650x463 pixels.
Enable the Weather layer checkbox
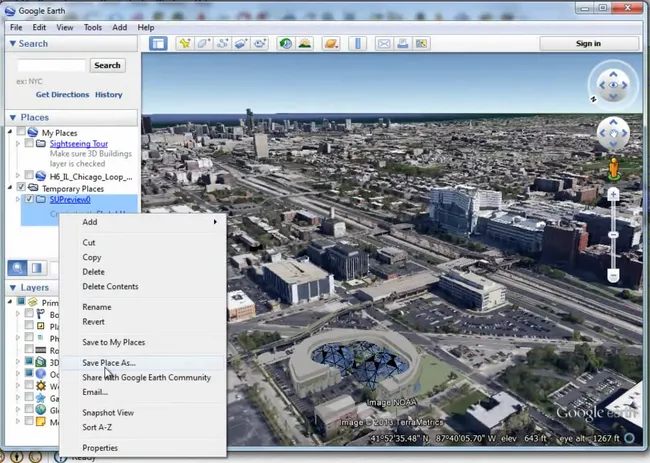tap(29, 385)
